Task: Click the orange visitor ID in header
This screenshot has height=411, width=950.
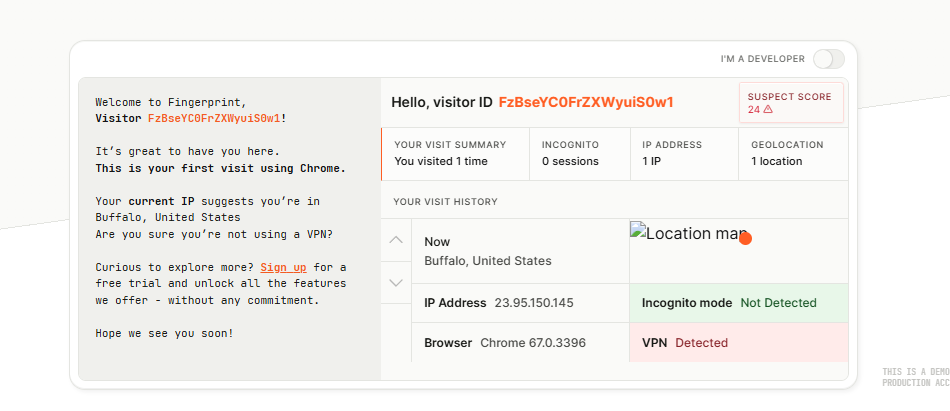Action: pyautogui.click(x=586, y=102)
